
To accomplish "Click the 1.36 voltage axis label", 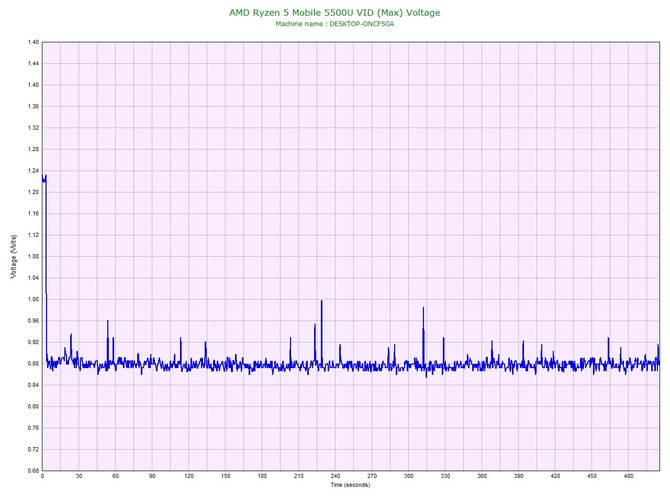I will 33,106.
